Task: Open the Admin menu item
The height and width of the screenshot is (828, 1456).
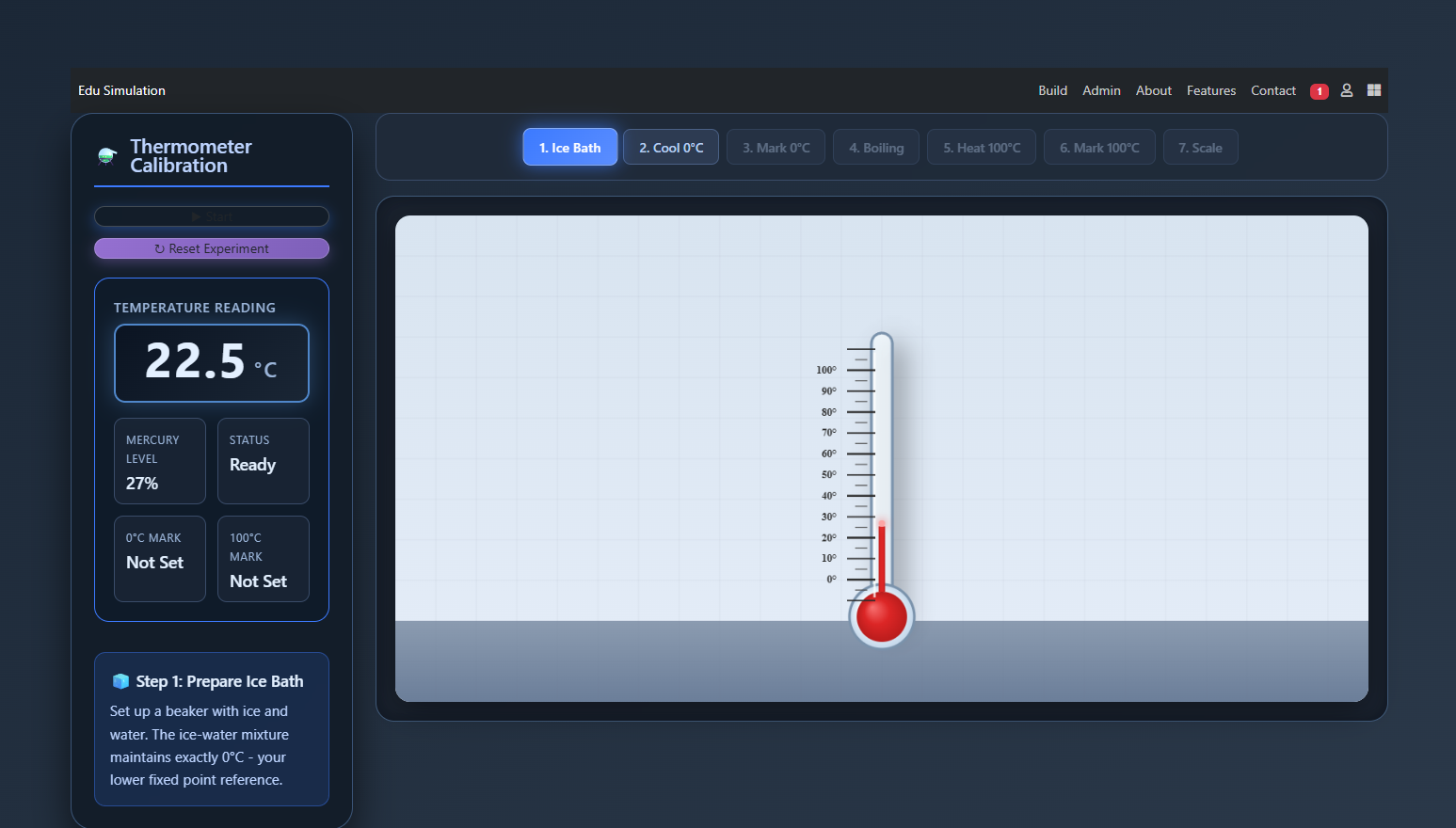Action: pos(1101,90)
